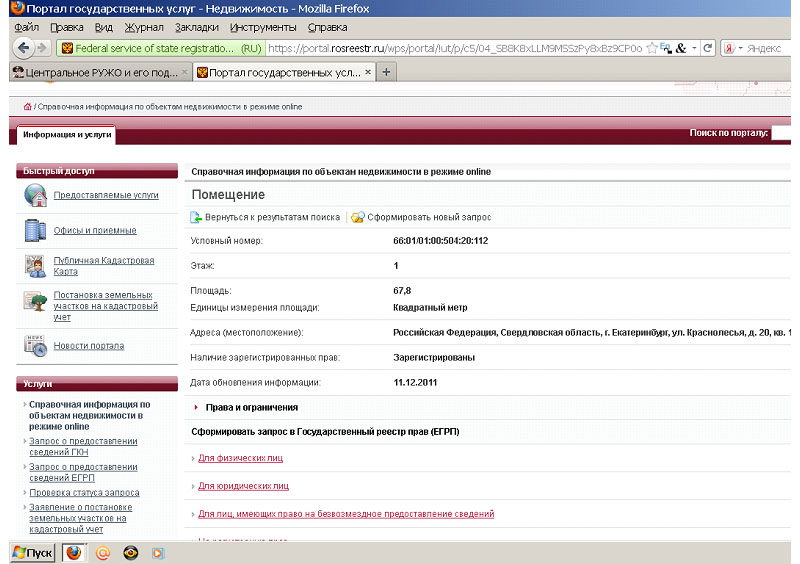The width and height of the screenshot is (800, 564).
Task: Click the tree icon for land registration
Action: 36,303
